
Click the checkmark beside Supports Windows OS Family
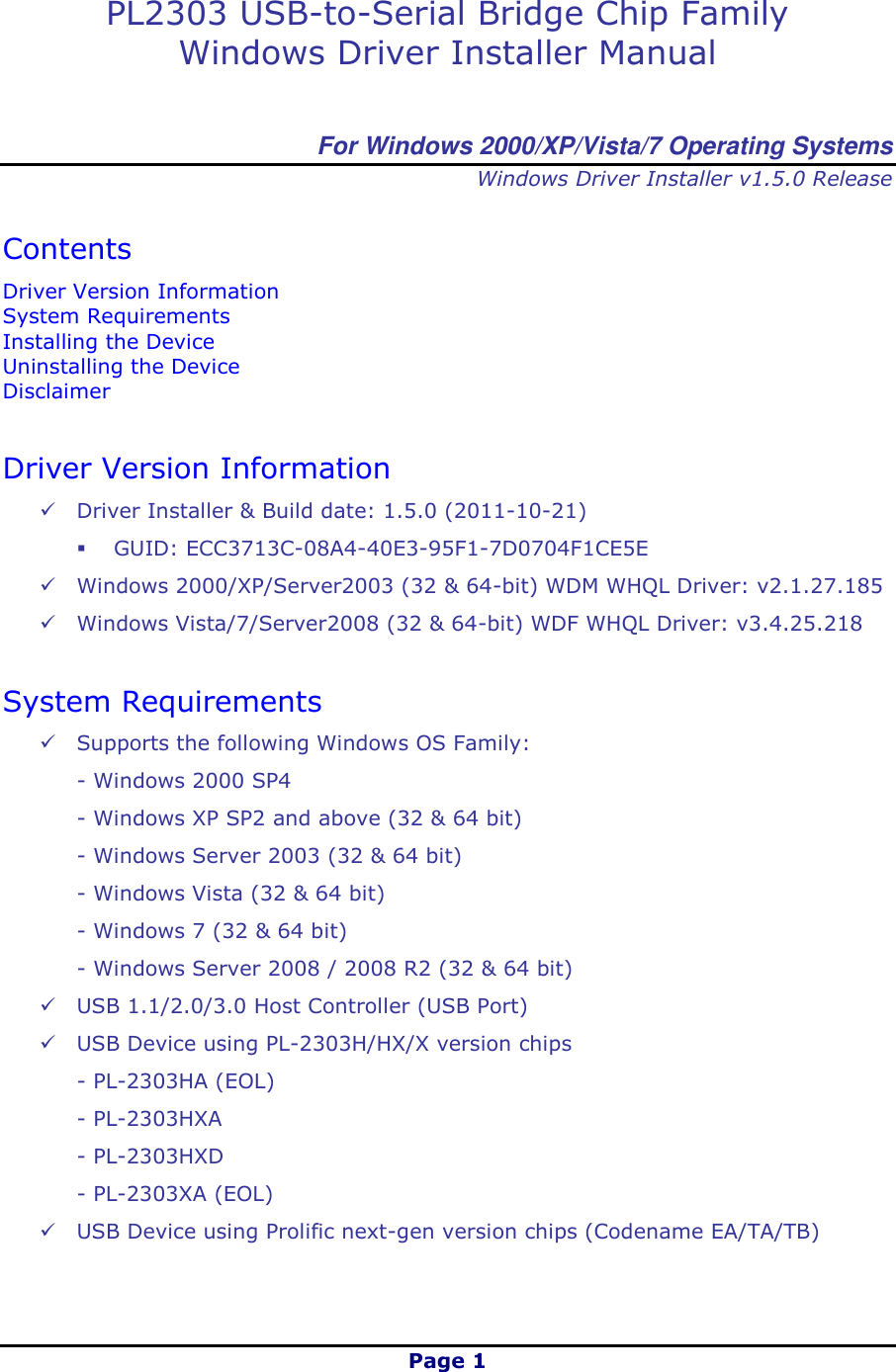[x=48, y=742]
